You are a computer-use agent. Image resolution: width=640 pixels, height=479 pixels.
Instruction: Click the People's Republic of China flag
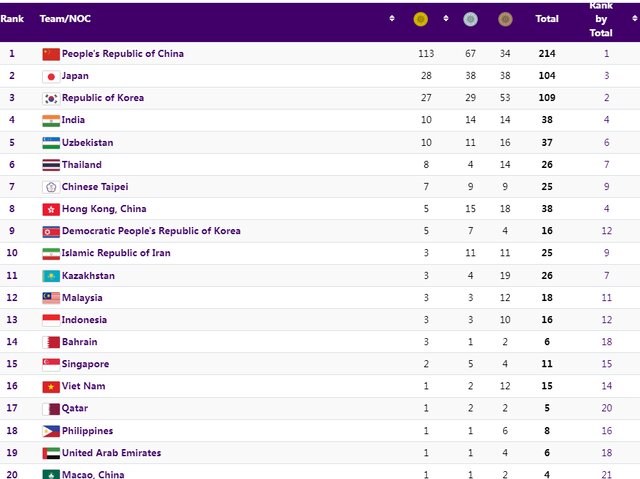[x=51, y=54]
